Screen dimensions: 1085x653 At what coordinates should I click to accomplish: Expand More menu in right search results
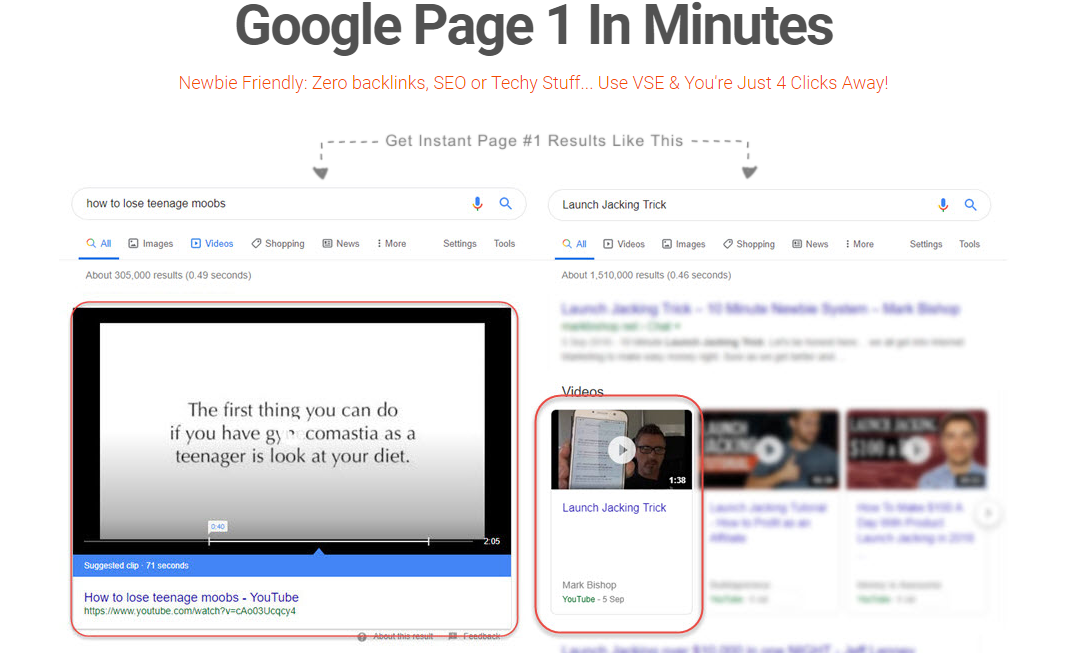click(859, 244)
